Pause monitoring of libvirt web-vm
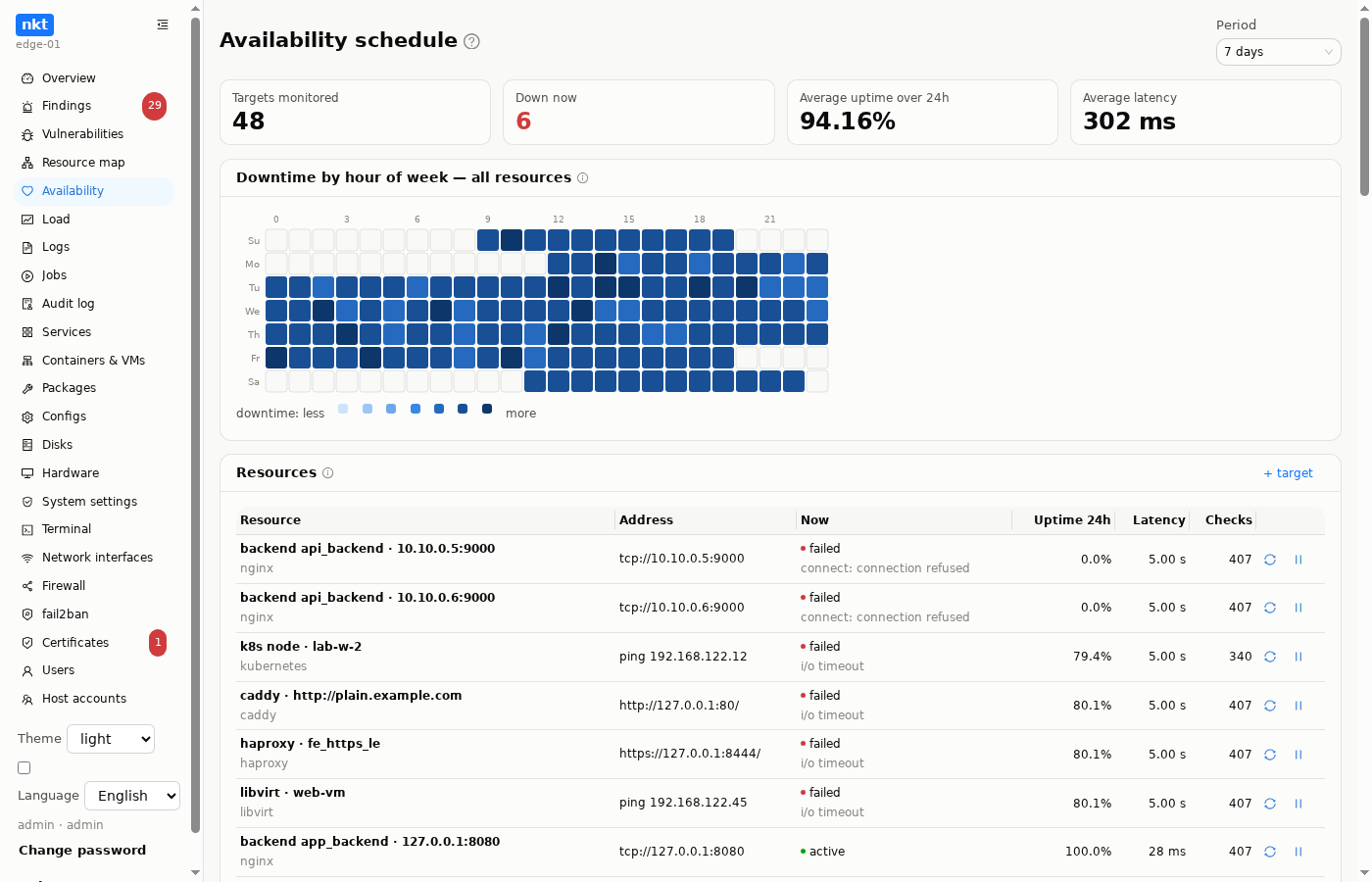Viewport: 1372px width, 882px height. [1298, 804]
